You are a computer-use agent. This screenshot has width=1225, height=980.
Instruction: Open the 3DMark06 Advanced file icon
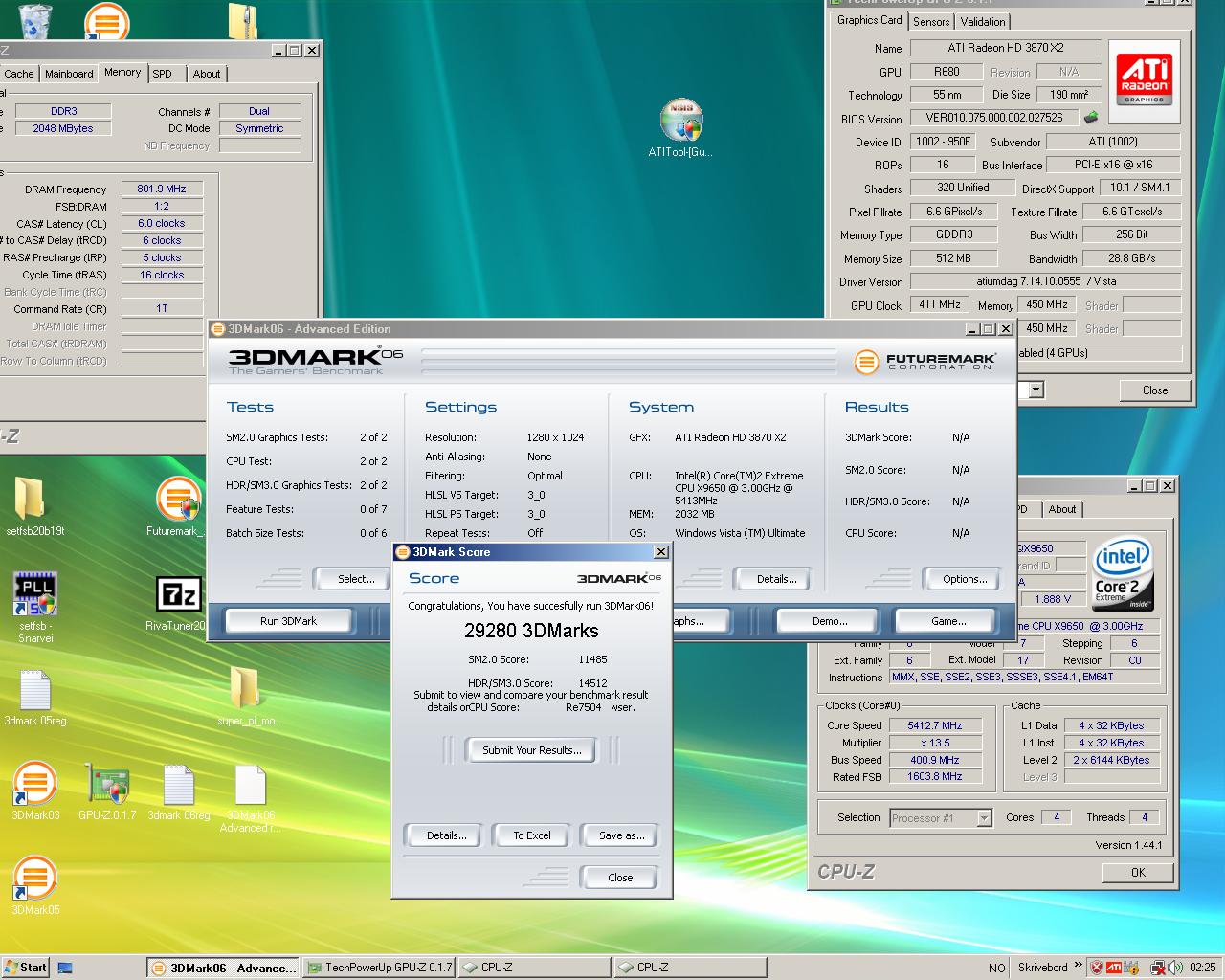(251, 785)
